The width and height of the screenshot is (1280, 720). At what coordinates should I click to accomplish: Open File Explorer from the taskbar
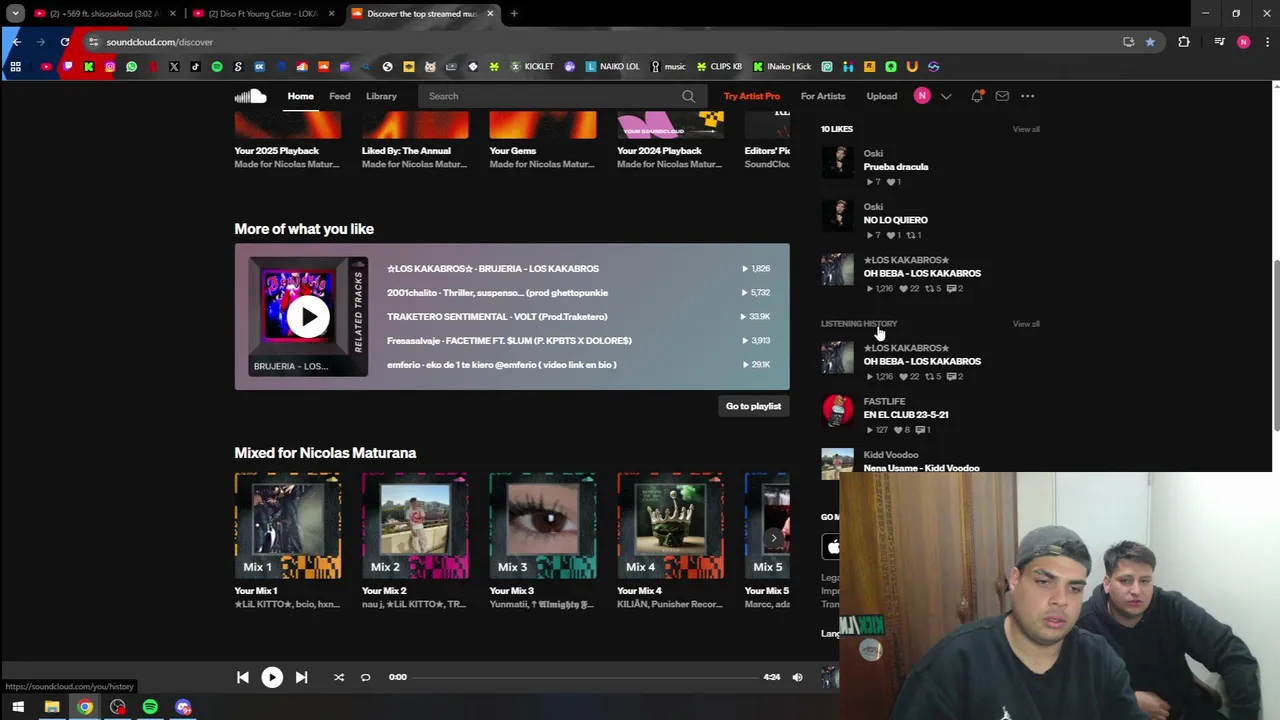[52, 708]
